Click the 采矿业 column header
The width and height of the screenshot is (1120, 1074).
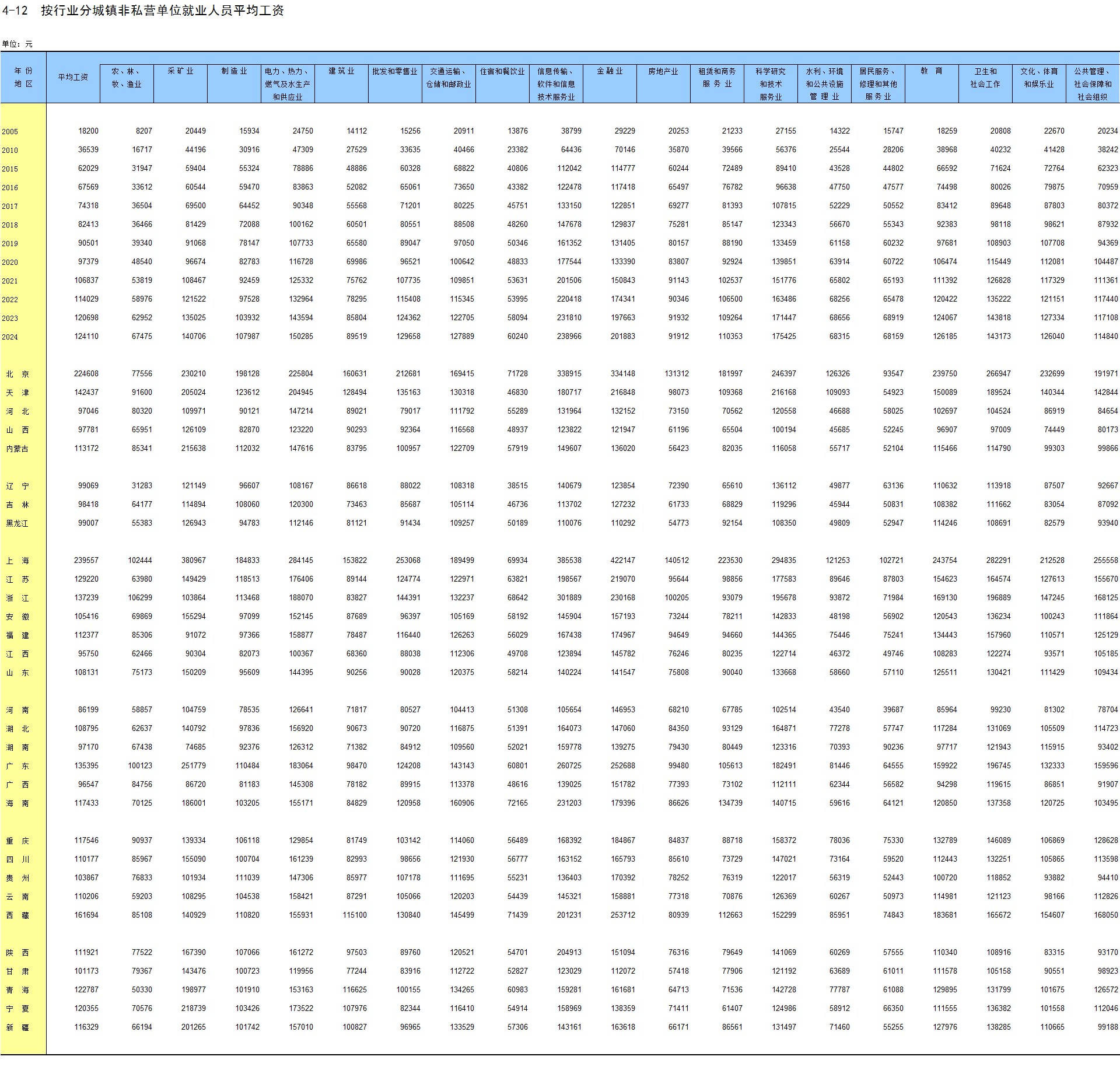click(x=180, y=71)
